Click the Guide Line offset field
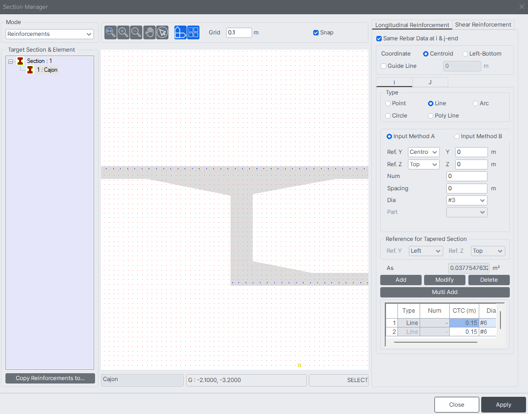528x414 pixels. tap(462, 66)
